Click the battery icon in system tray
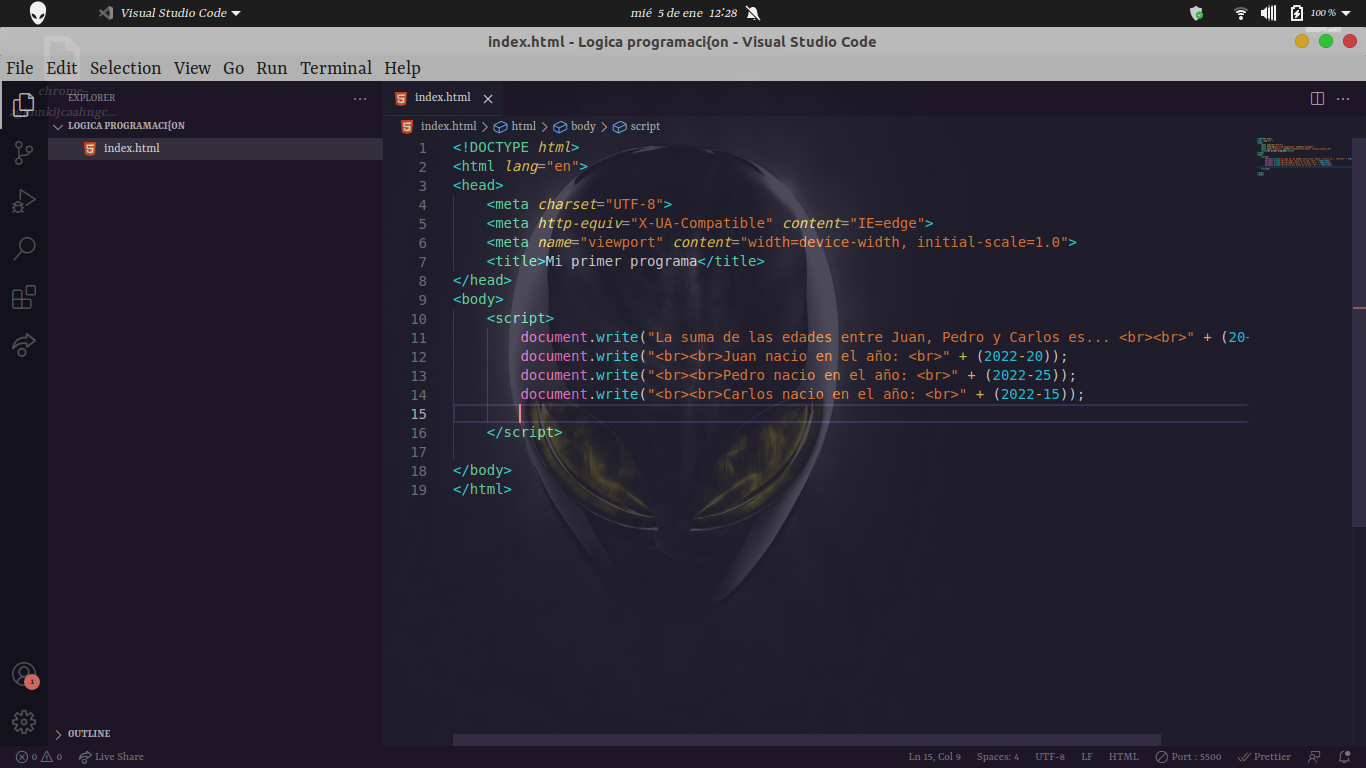 coord(1297,13)
